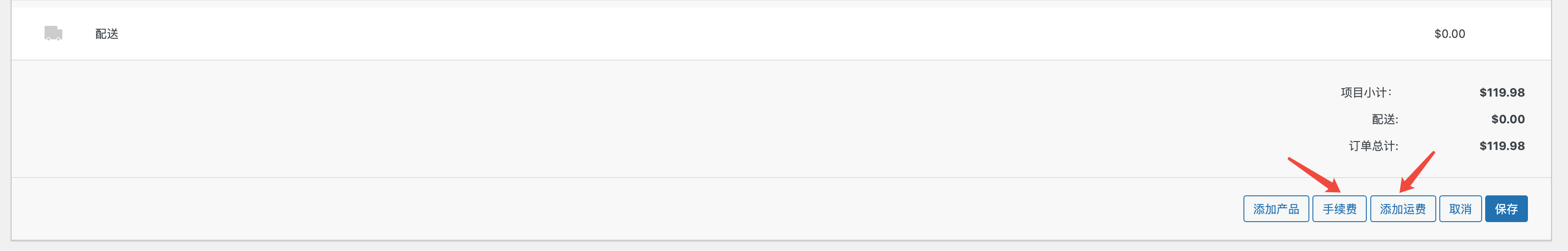
Task: Click empty space left of the 添加产品 button
Action: (x=609, y=209)
